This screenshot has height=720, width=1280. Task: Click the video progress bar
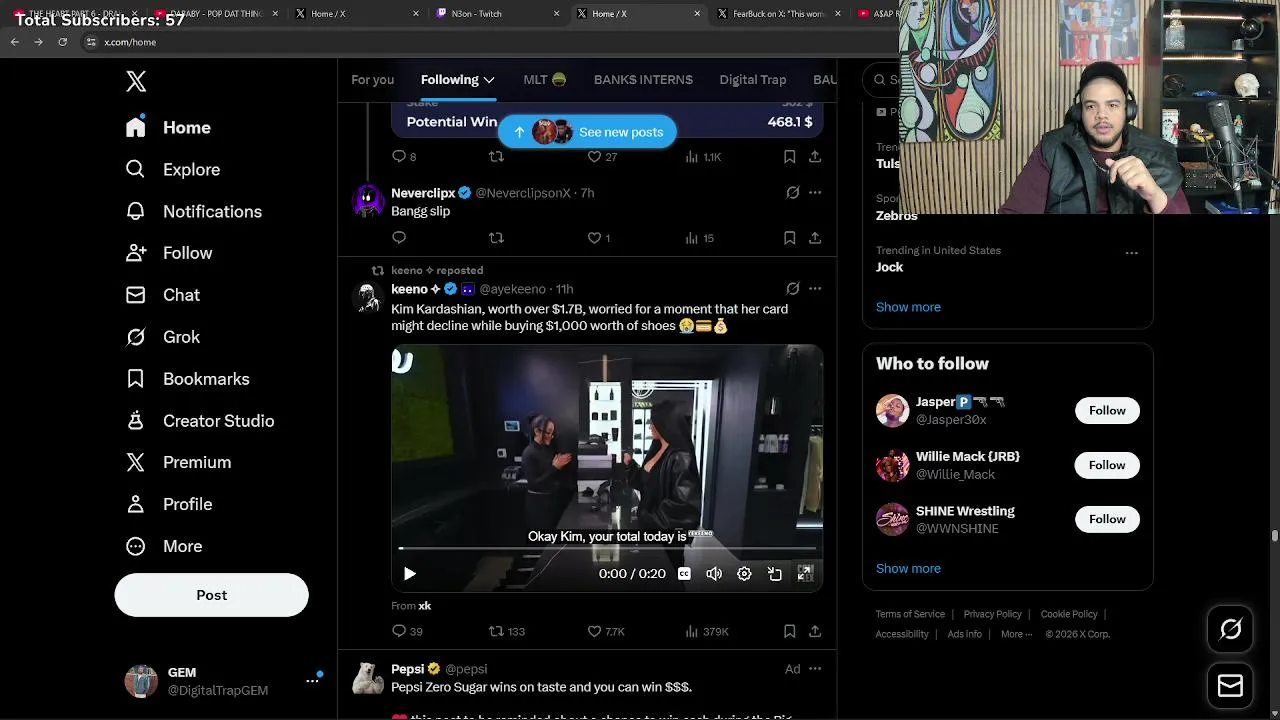[x=607, y=548]
